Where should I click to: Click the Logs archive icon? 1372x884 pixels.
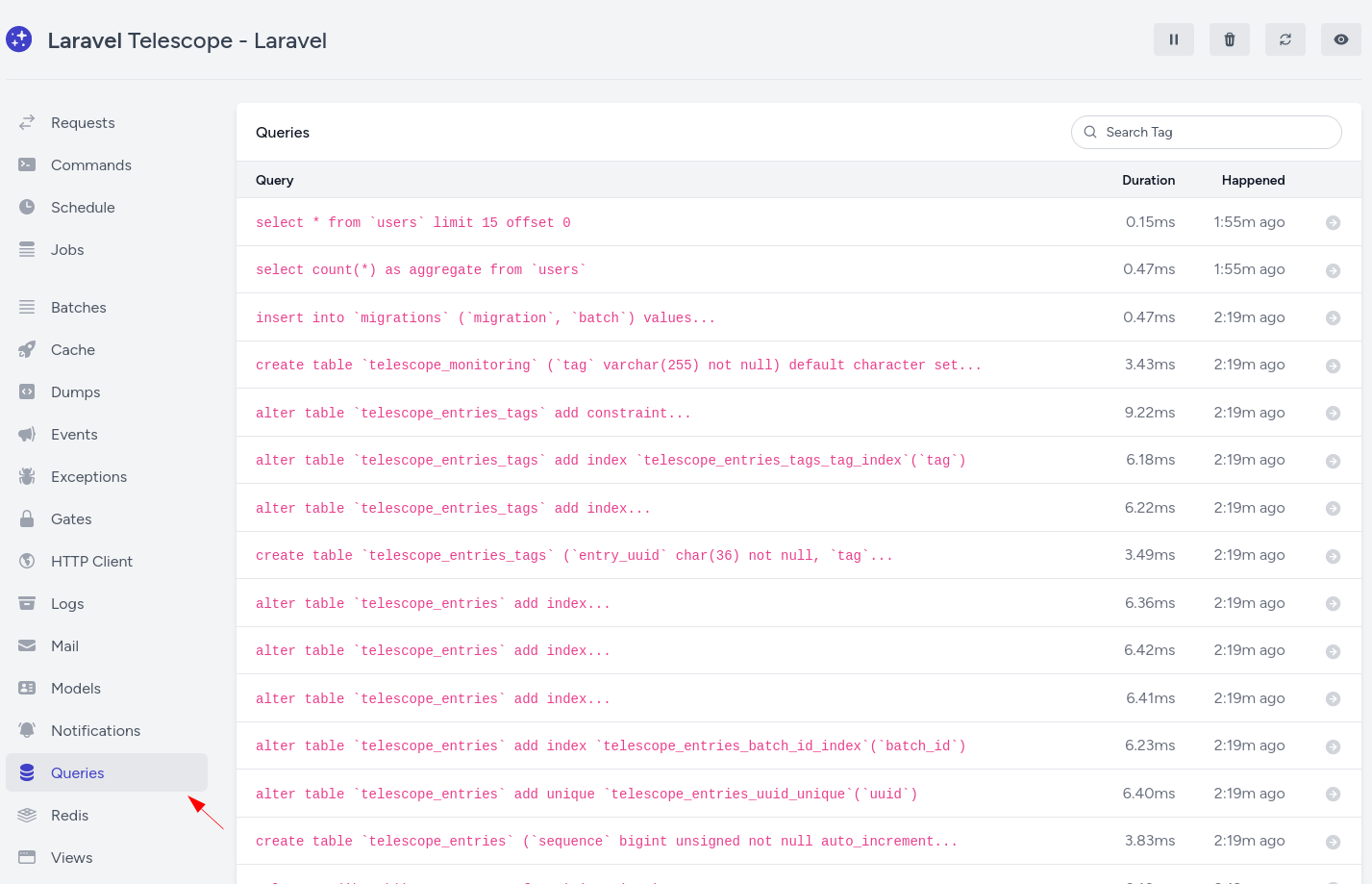tap(27, 603)
